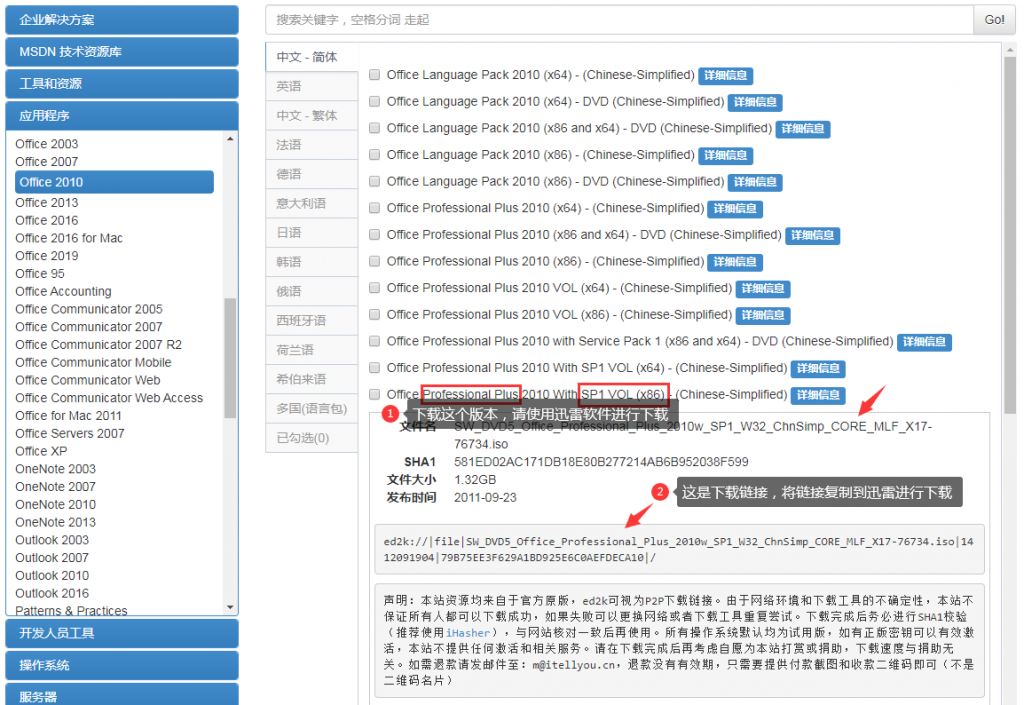This screenshot has height=705, width=1024.
Task: Open Outlook 2016 entry
Action: coord(52,593)
